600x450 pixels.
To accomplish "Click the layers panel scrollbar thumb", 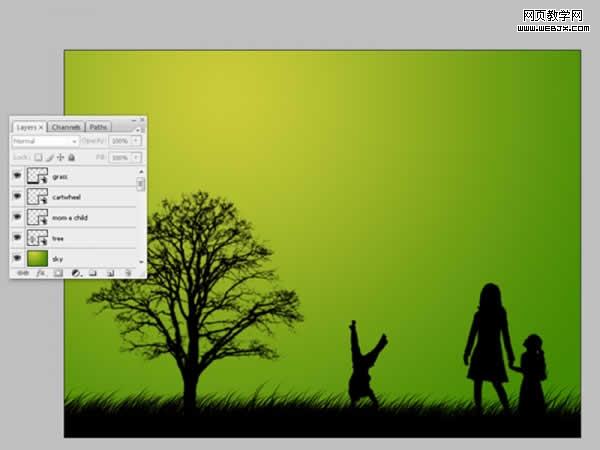I will (140, 184).
